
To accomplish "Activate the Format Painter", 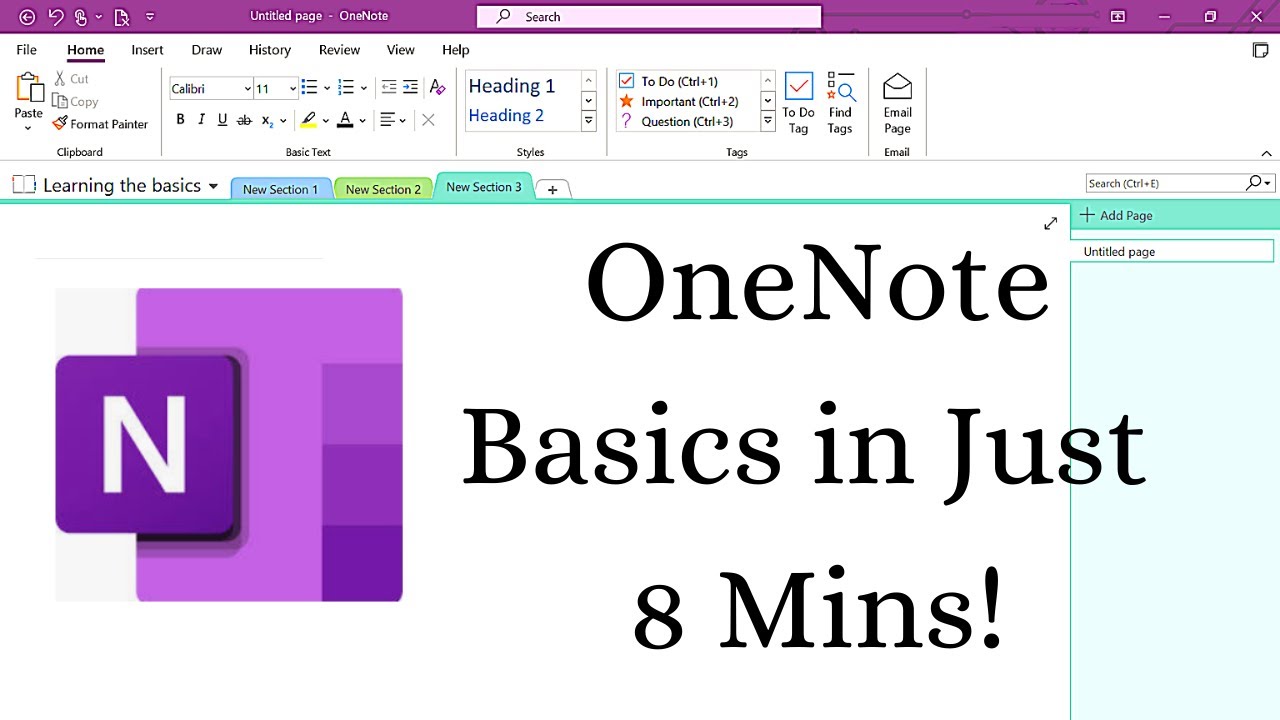I will point(101,124).
